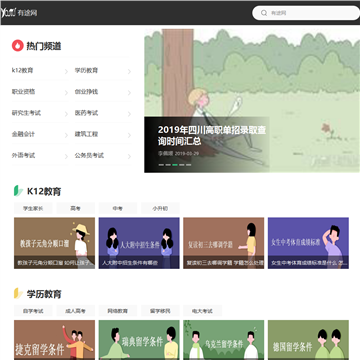This screenshot has height=360, width=360.
Task: Click chevron next to k12教育 channel
Action: (66, 71)
